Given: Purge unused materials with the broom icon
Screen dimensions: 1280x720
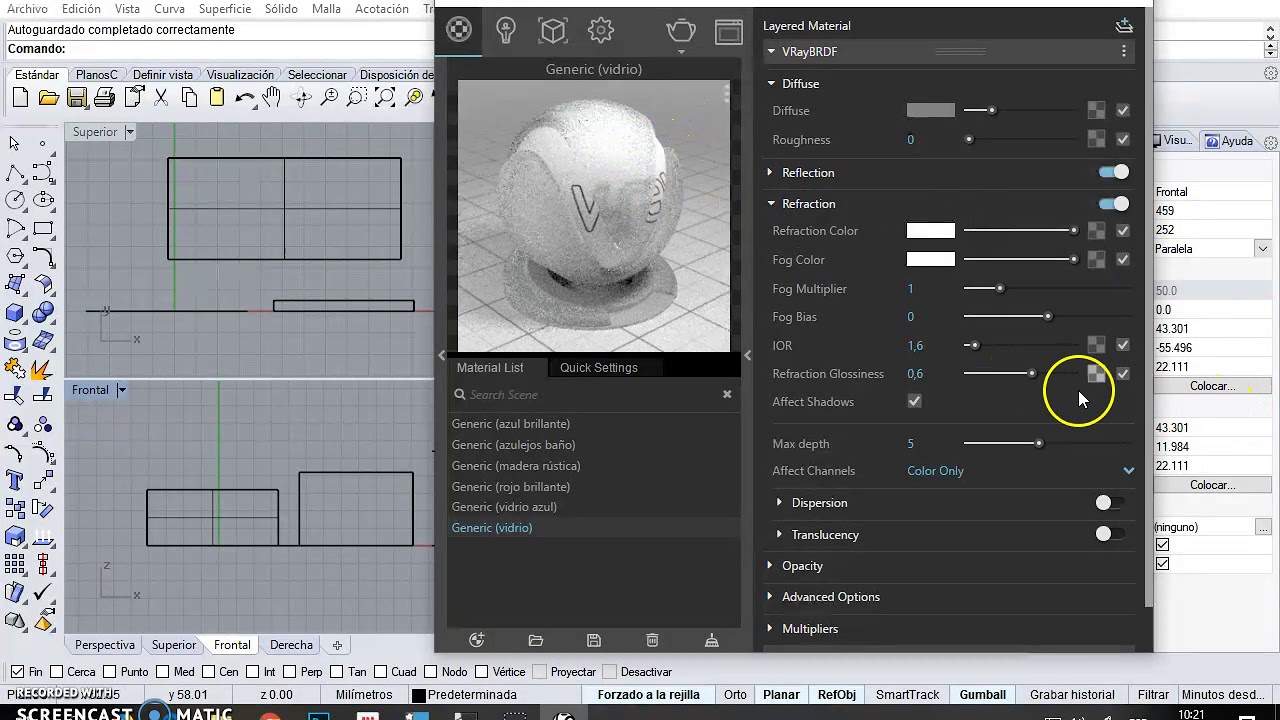Looking at the screenshot, I should 712,640.
